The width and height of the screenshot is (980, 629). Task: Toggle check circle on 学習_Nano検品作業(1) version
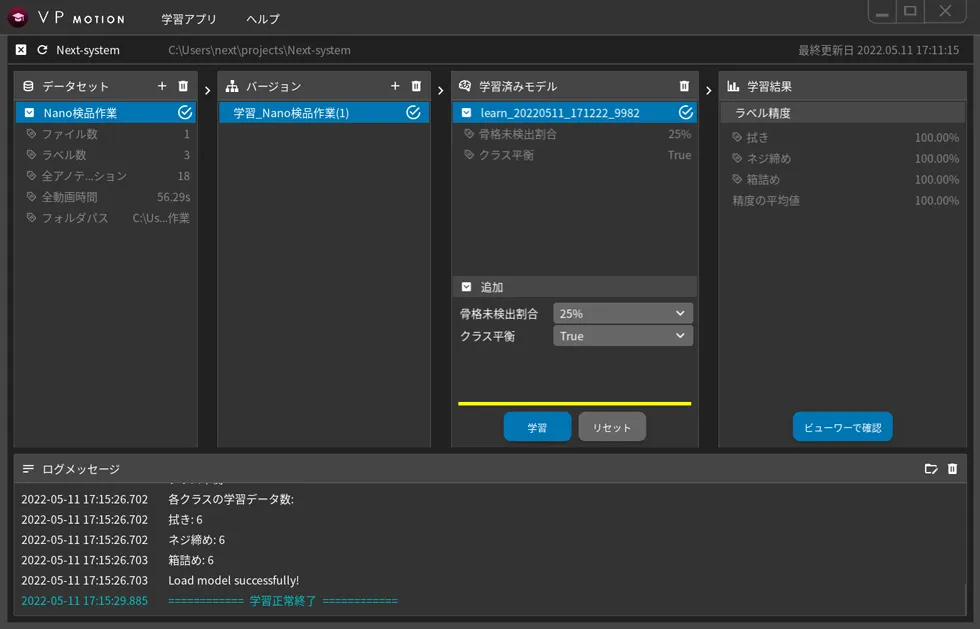click(x=413, y=113)
